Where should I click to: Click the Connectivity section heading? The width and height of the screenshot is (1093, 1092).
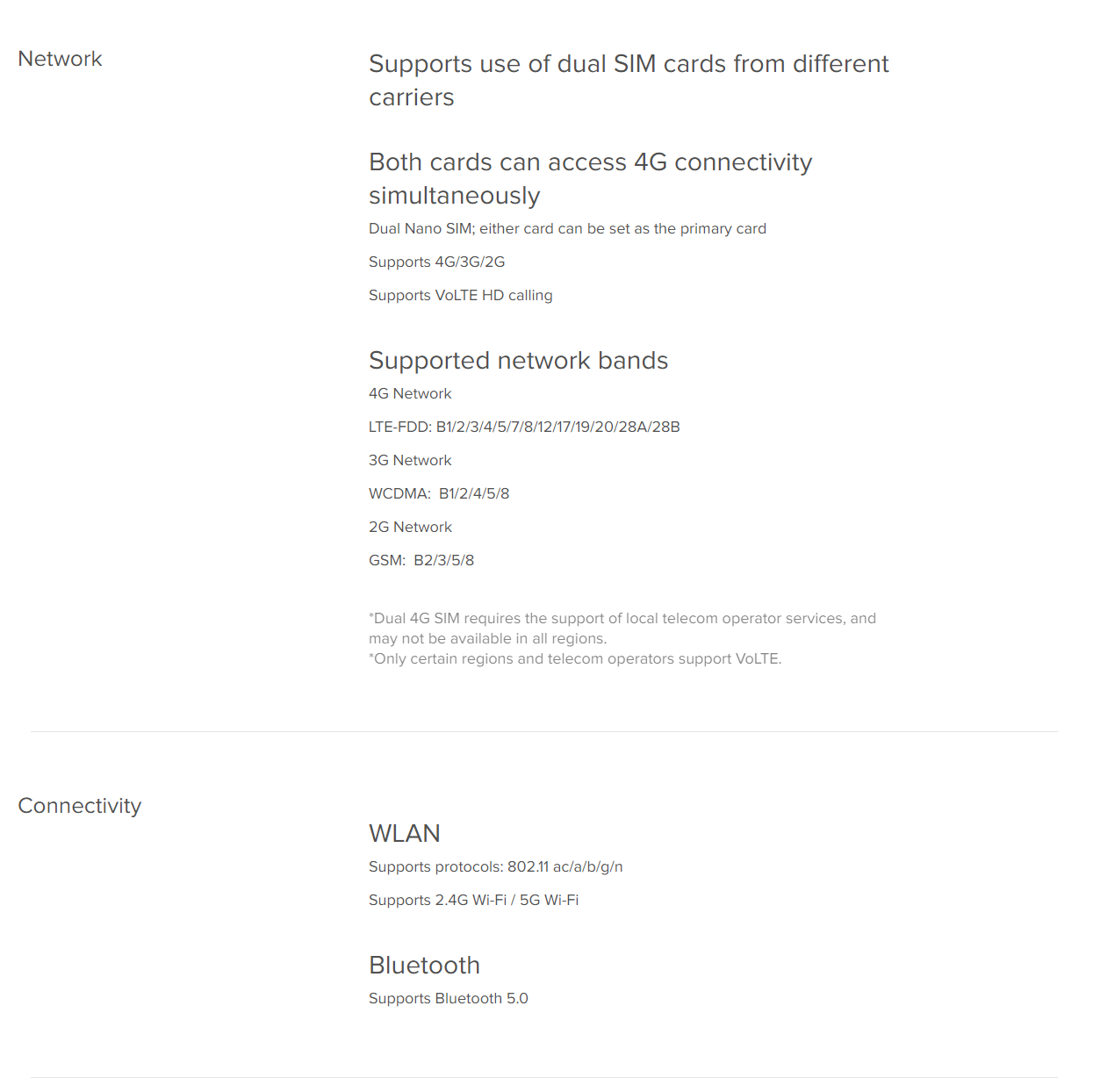click(79, 806)
